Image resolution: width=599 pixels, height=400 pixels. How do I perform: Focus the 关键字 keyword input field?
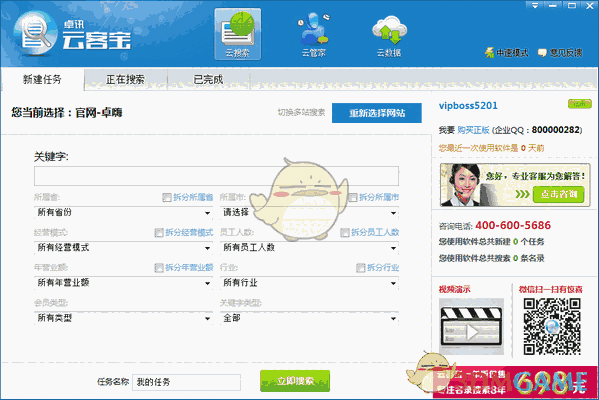click(216, 176)
